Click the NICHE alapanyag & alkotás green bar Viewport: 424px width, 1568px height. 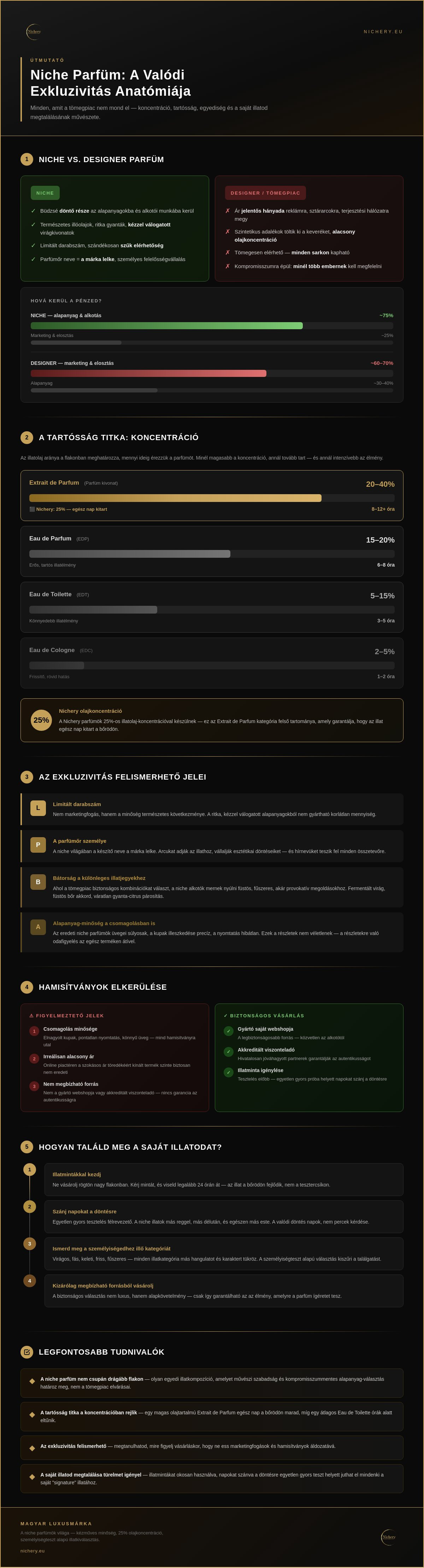click(166, 326)
